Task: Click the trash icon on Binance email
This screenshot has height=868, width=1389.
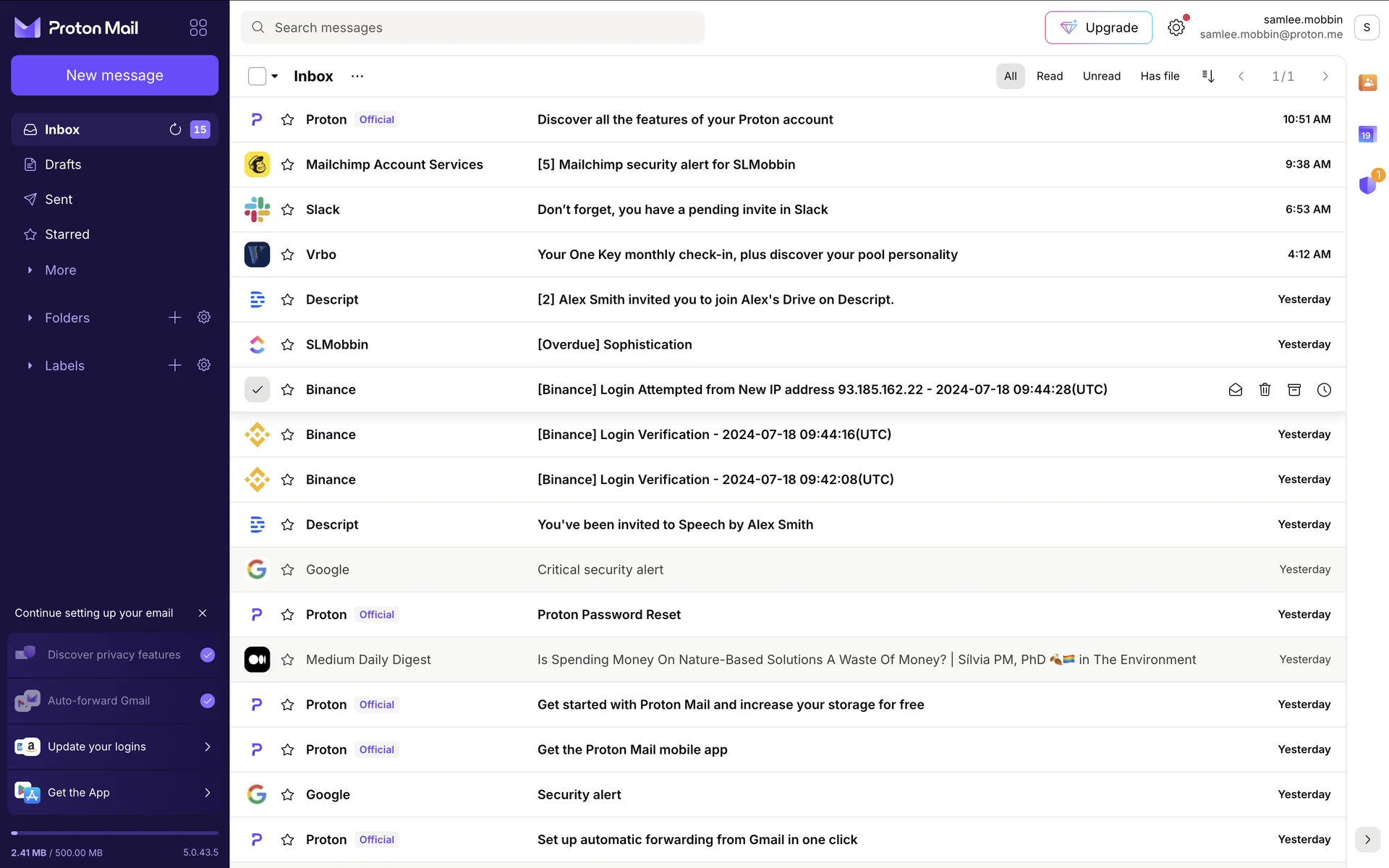Action: [x=1265, y=390]
